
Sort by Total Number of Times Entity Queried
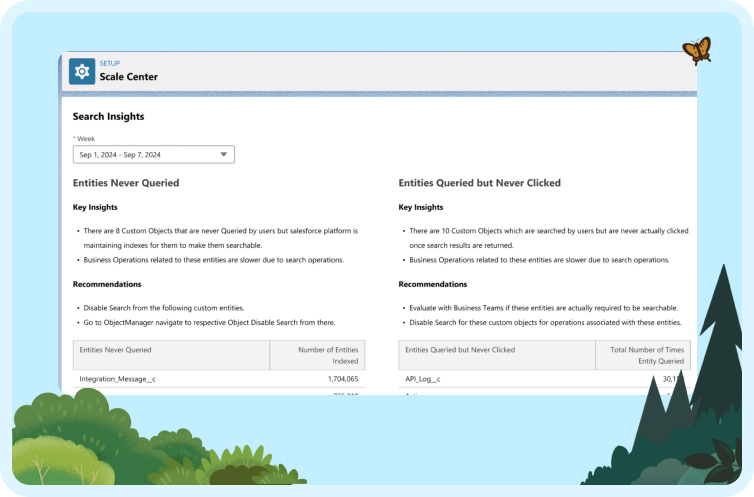coord(643,355)
